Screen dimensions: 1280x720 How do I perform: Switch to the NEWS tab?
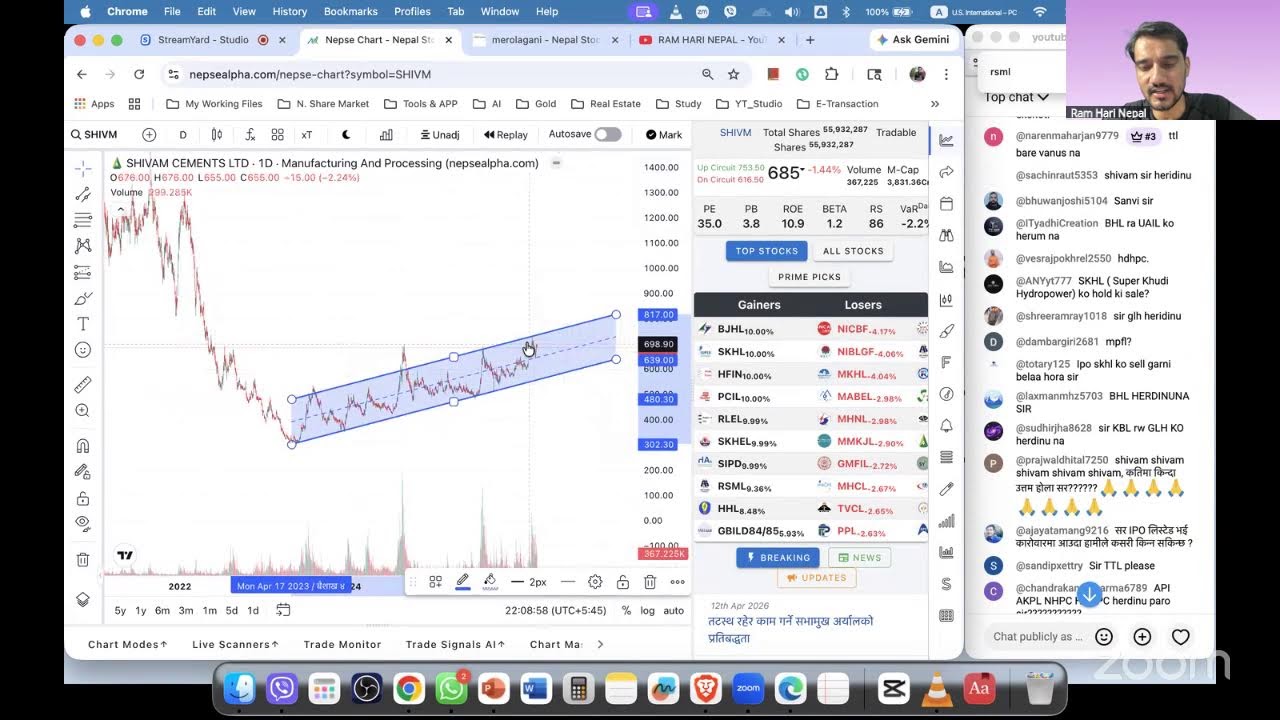coord(859,558)
